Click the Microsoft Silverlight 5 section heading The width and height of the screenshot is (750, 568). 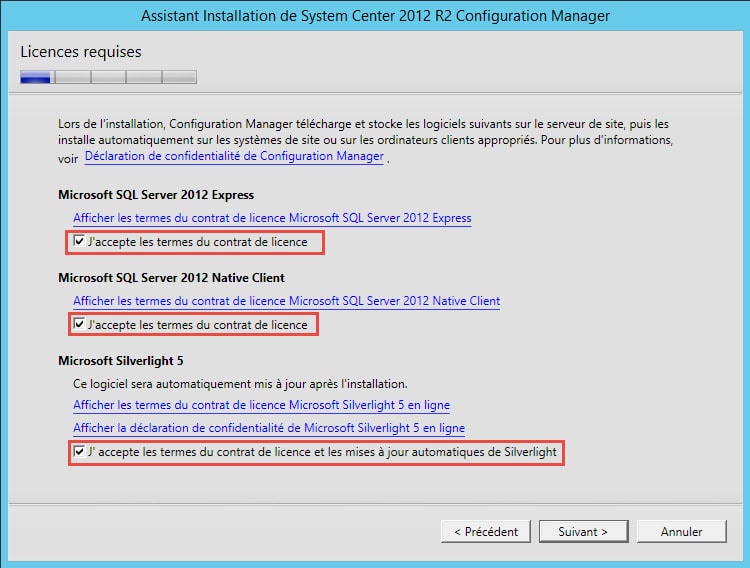(x=122, y=361)
